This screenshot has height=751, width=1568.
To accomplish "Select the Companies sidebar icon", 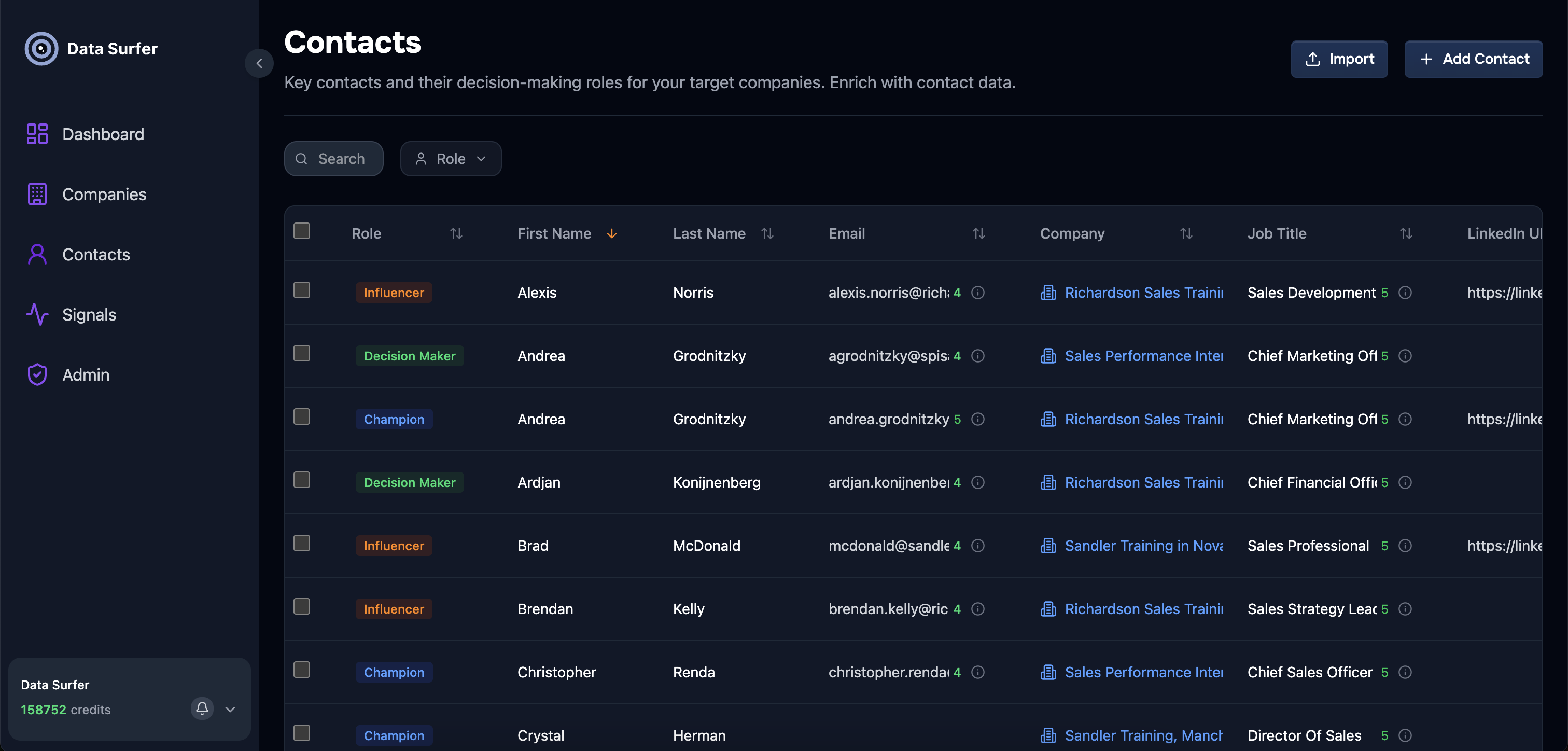I will coord(37,193).
